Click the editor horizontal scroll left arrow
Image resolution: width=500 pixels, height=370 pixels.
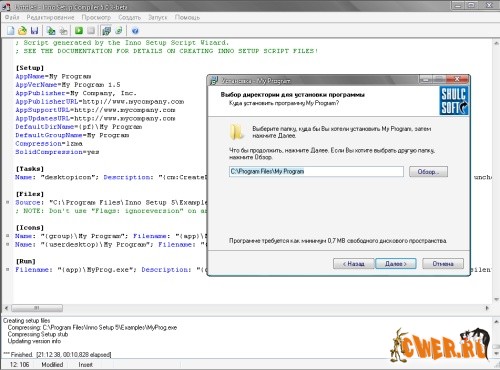(x=6, y=308)
